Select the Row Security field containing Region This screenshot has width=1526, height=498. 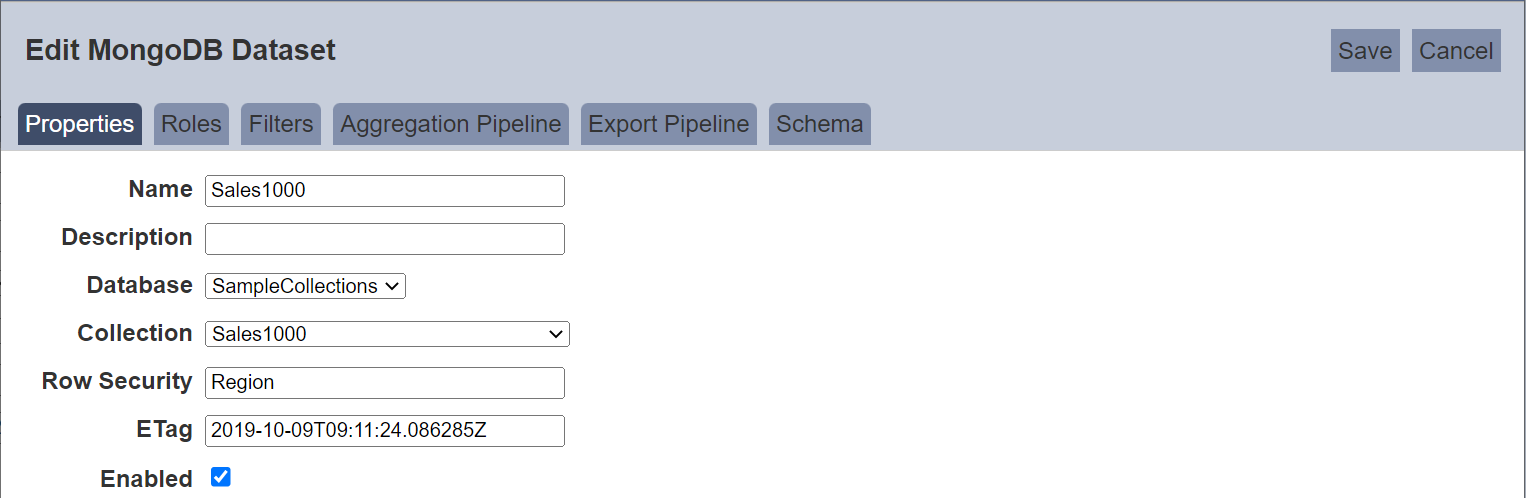385,383
